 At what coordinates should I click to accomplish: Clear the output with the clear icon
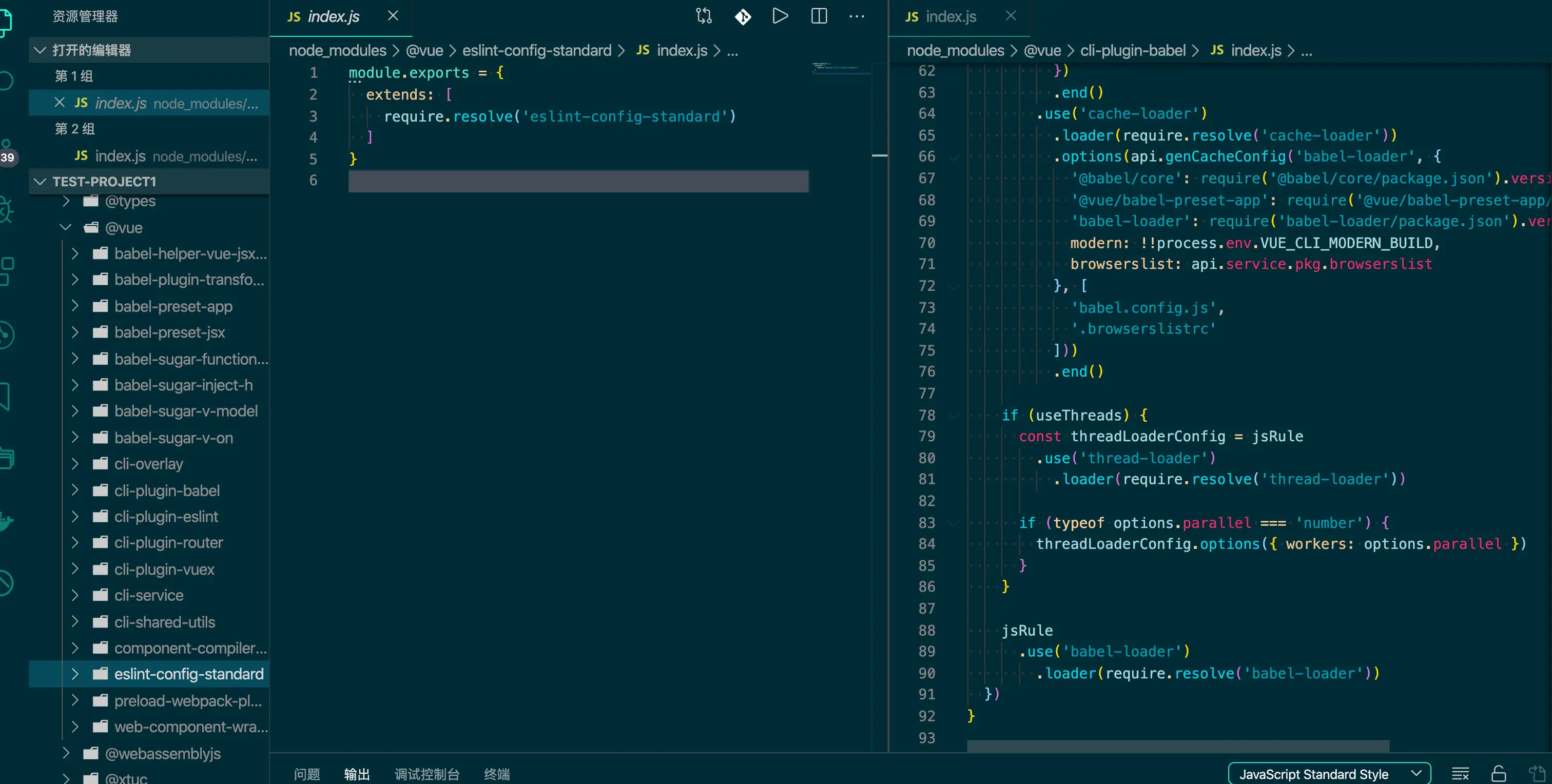coord(1461,774)
